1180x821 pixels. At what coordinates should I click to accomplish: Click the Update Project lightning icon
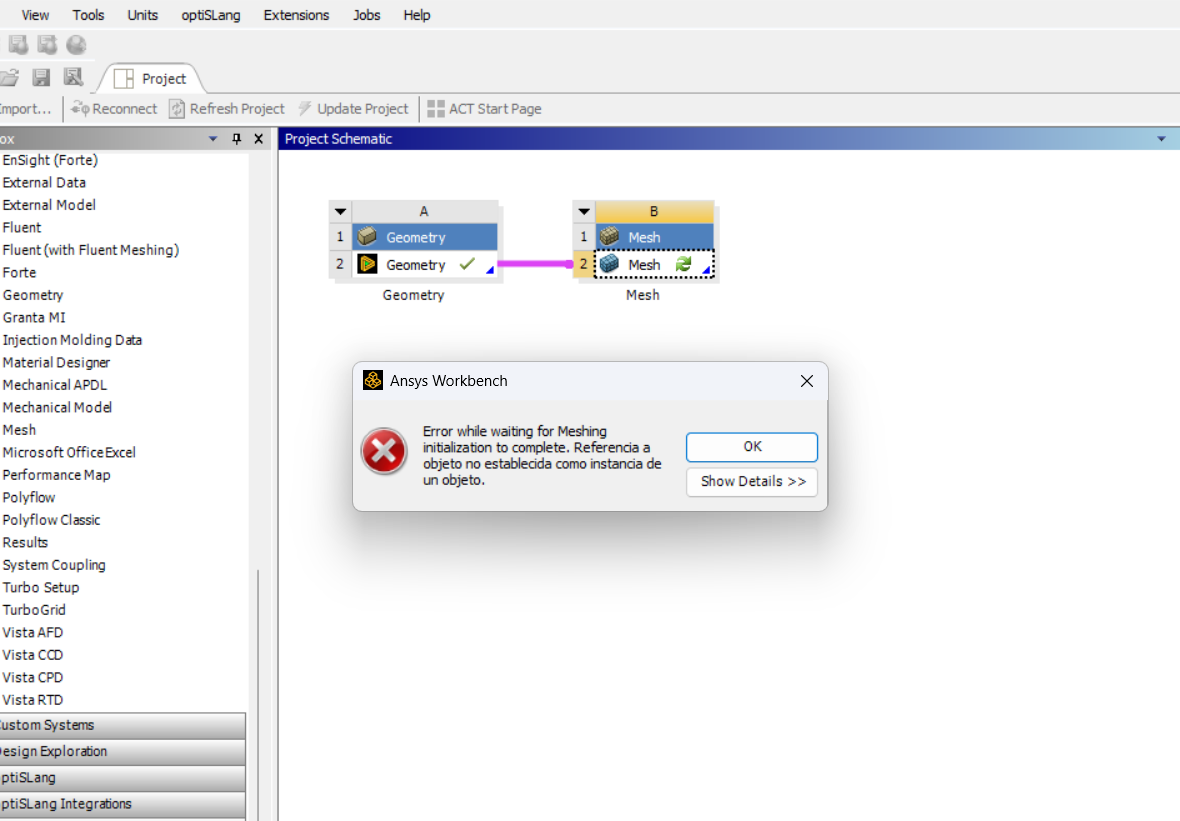305,108
